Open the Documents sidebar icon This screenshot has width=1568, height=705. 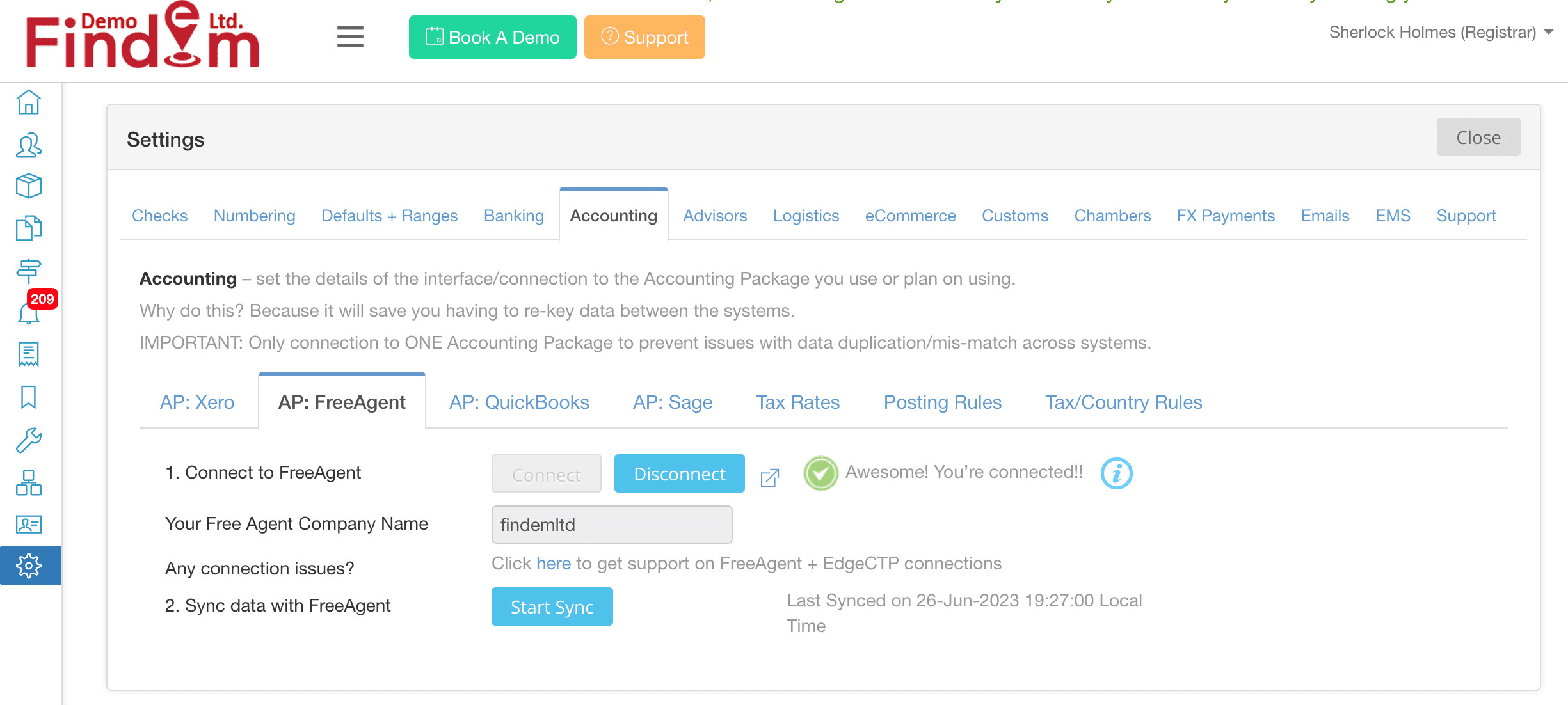coord(29,228)
